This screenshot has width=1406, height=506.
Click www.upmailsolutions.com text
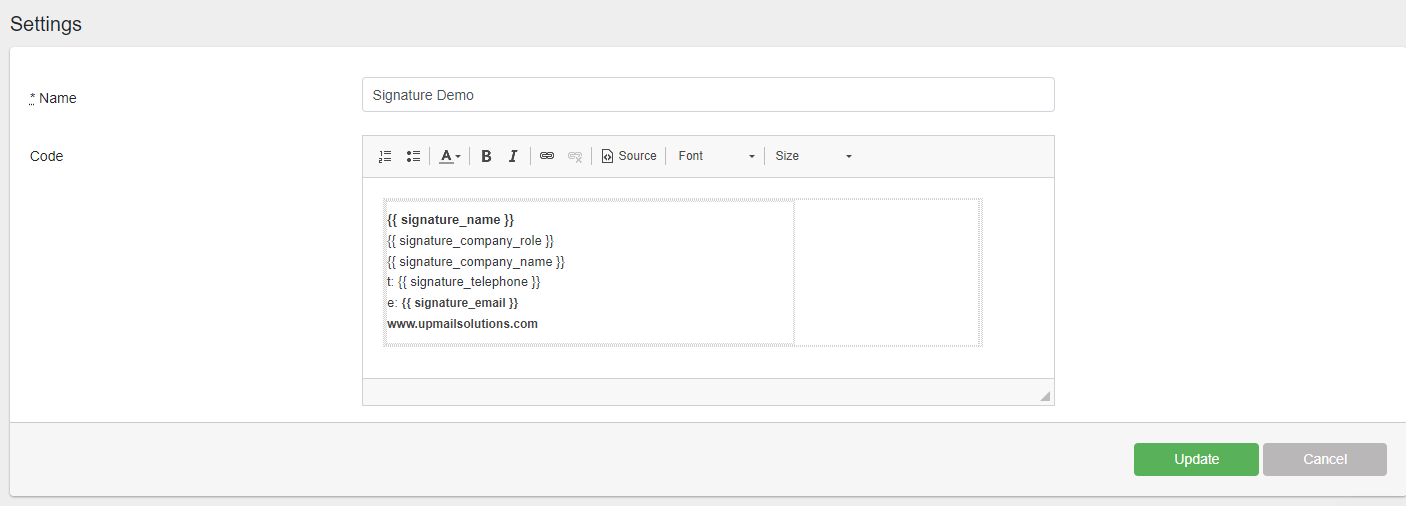pyautogui.click(x=462, y=324)
